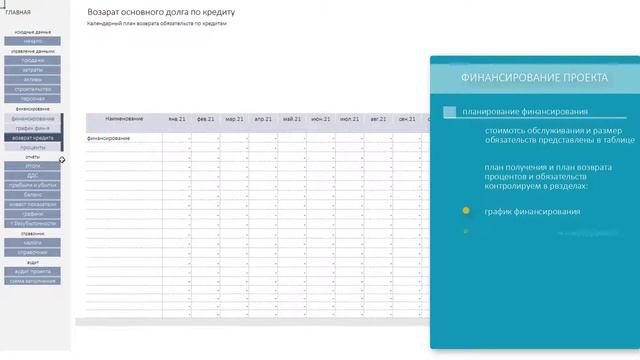Select highlighted 'возврат кредита' item
This screenshot has height=360, width=640.
tap(33, 138)
